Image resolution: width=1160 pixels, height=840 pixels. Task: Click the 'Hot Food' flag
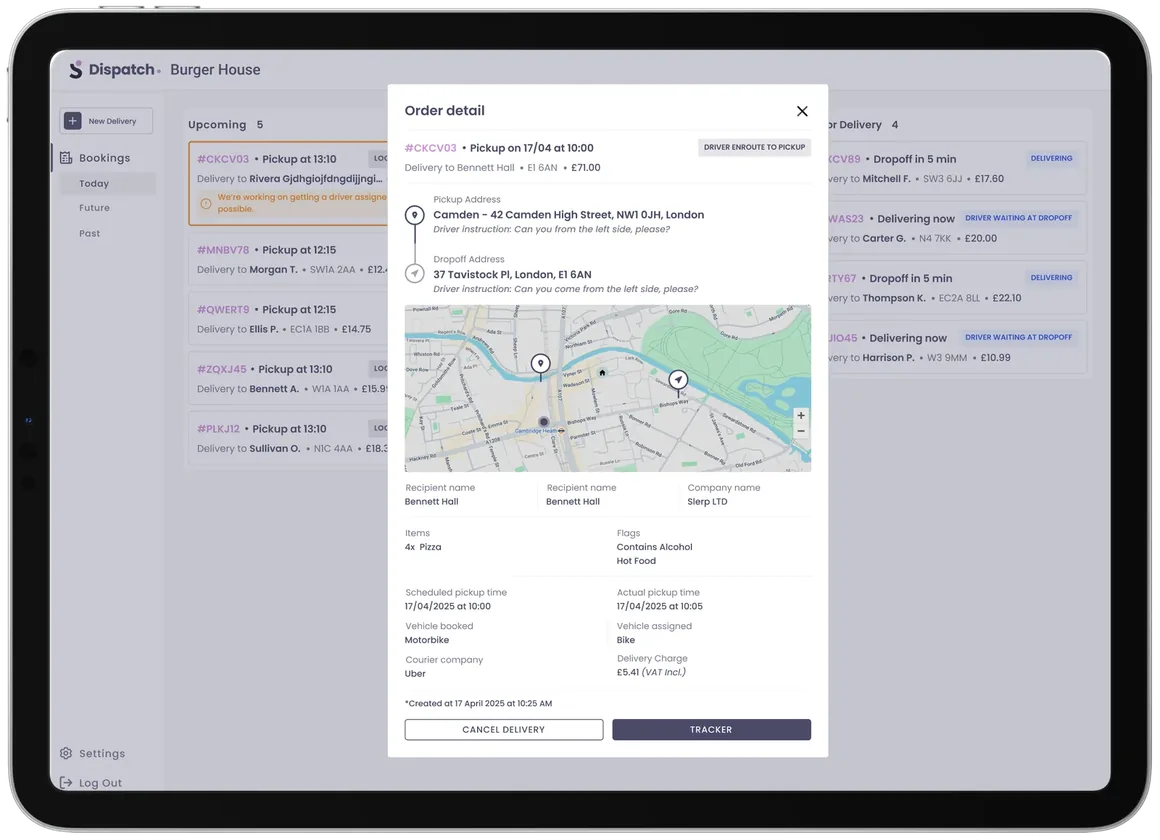[636, 561]
